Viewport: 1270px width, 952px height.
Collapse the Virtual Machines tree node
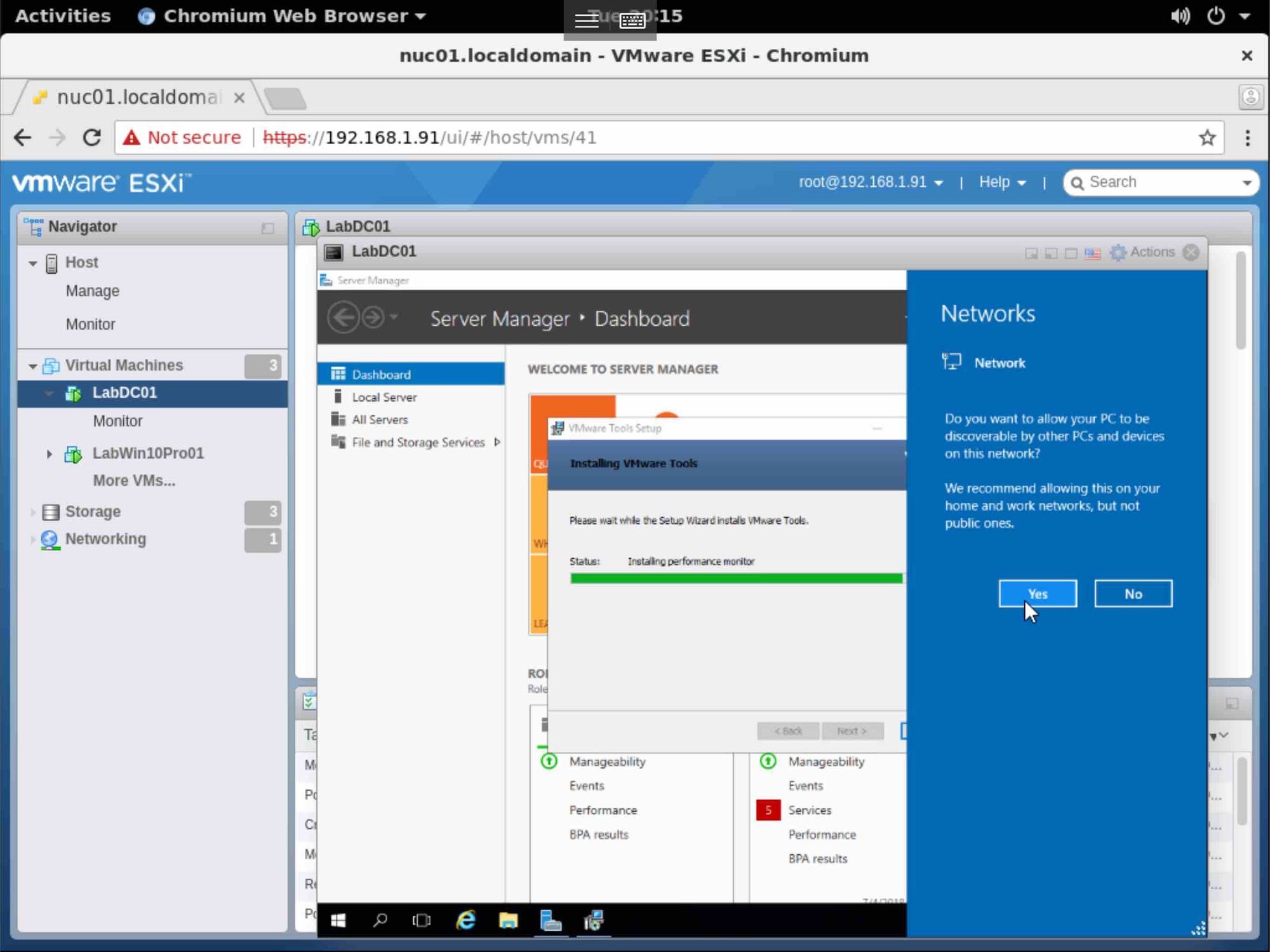tap(32, 366)
